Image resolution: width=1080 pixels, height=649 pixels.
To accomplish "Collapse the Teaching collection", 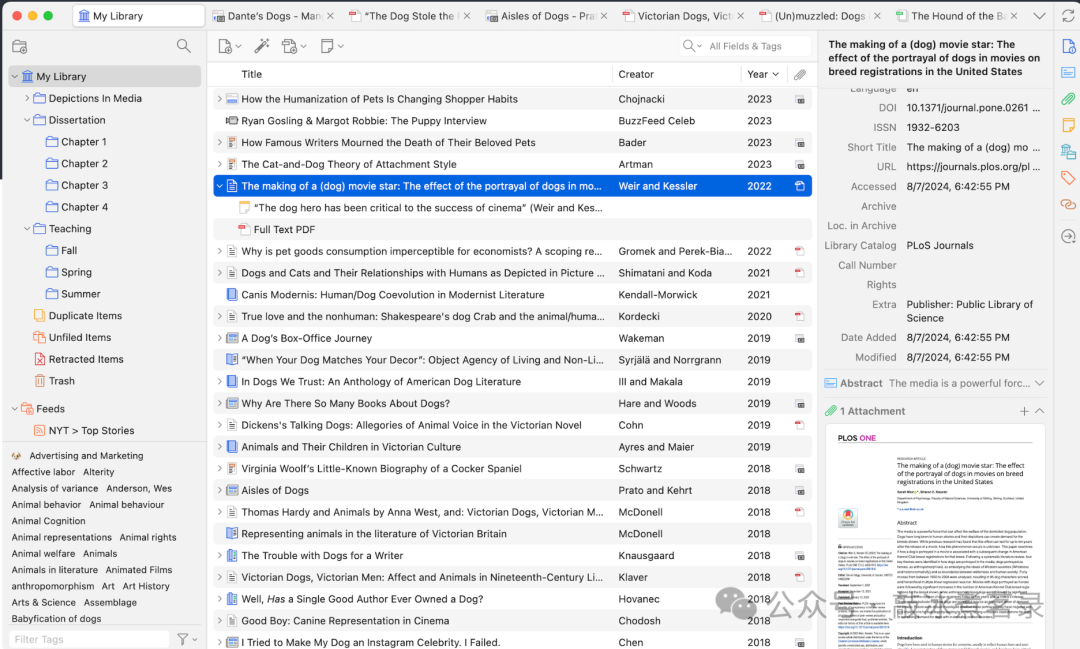I will pyautogui.click(x=27, y=229).
